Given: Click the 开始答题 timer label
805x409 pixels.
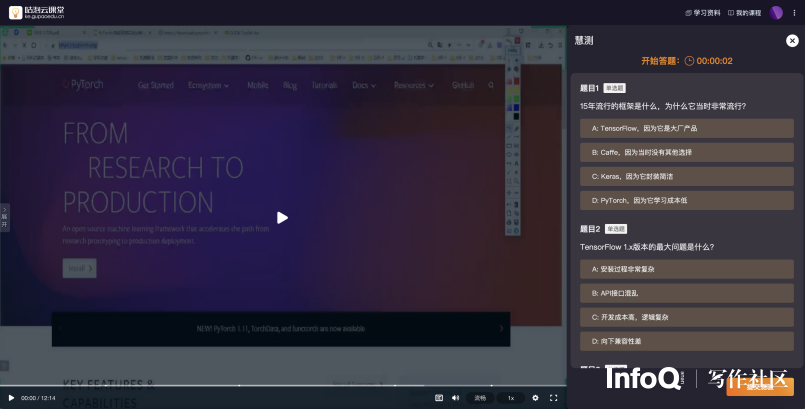Looking at the screenshot, I should (660, 61).
